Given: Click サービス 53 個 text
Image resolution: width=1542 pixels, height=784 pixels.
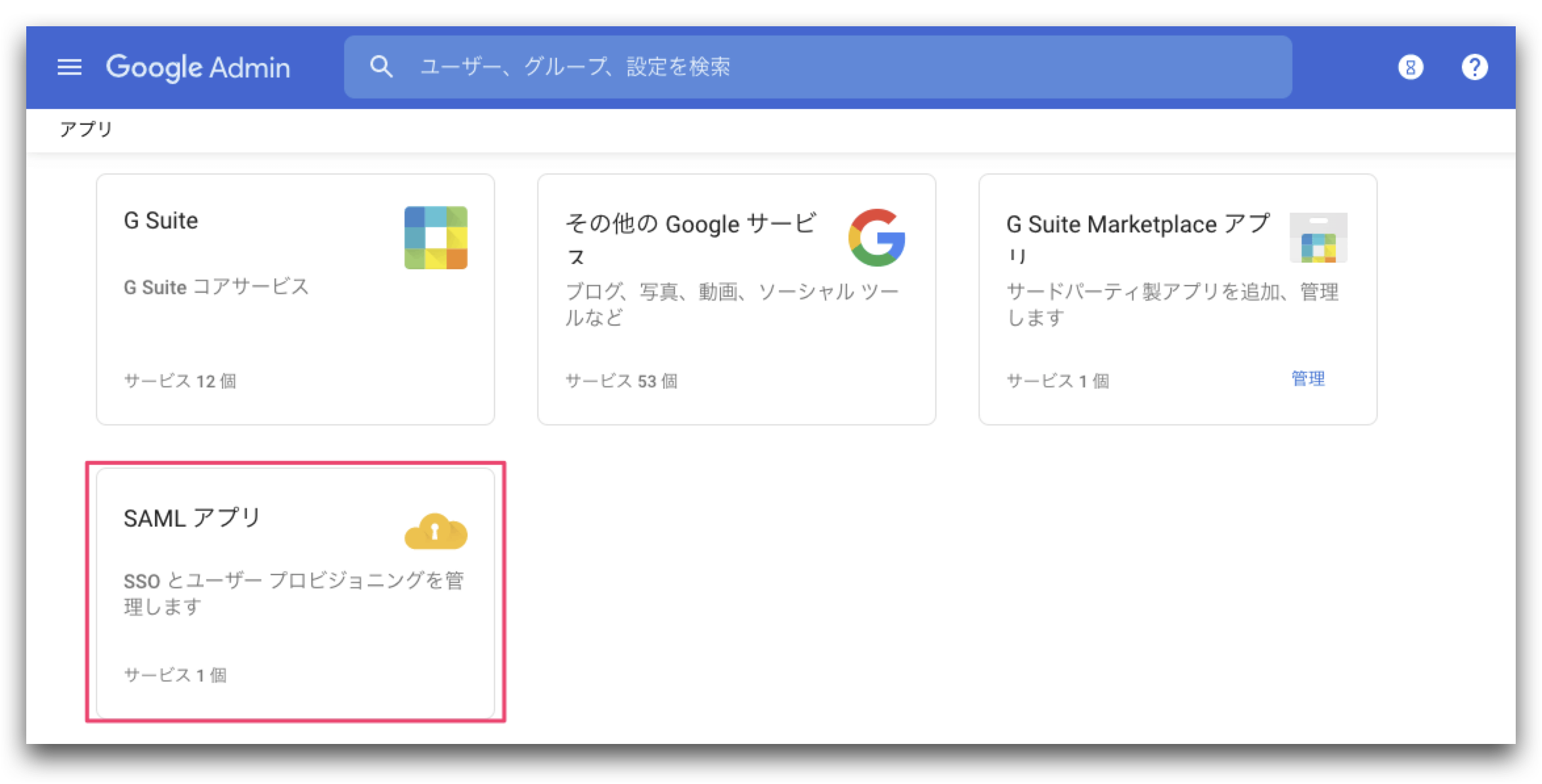Looking at the screenshot, I should [x=621, y=381].
